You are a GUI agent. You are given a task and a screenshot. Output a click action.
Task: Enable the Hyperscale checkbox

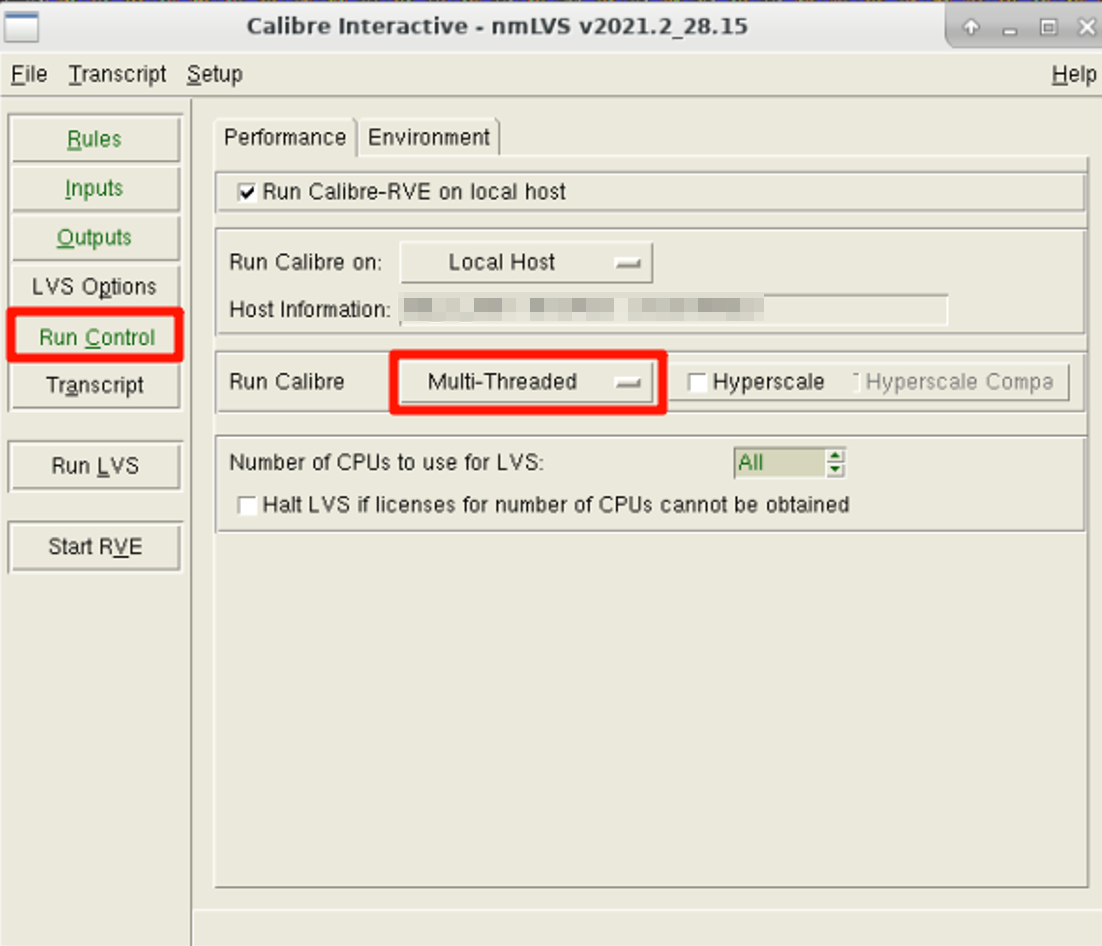click(696, 382)
